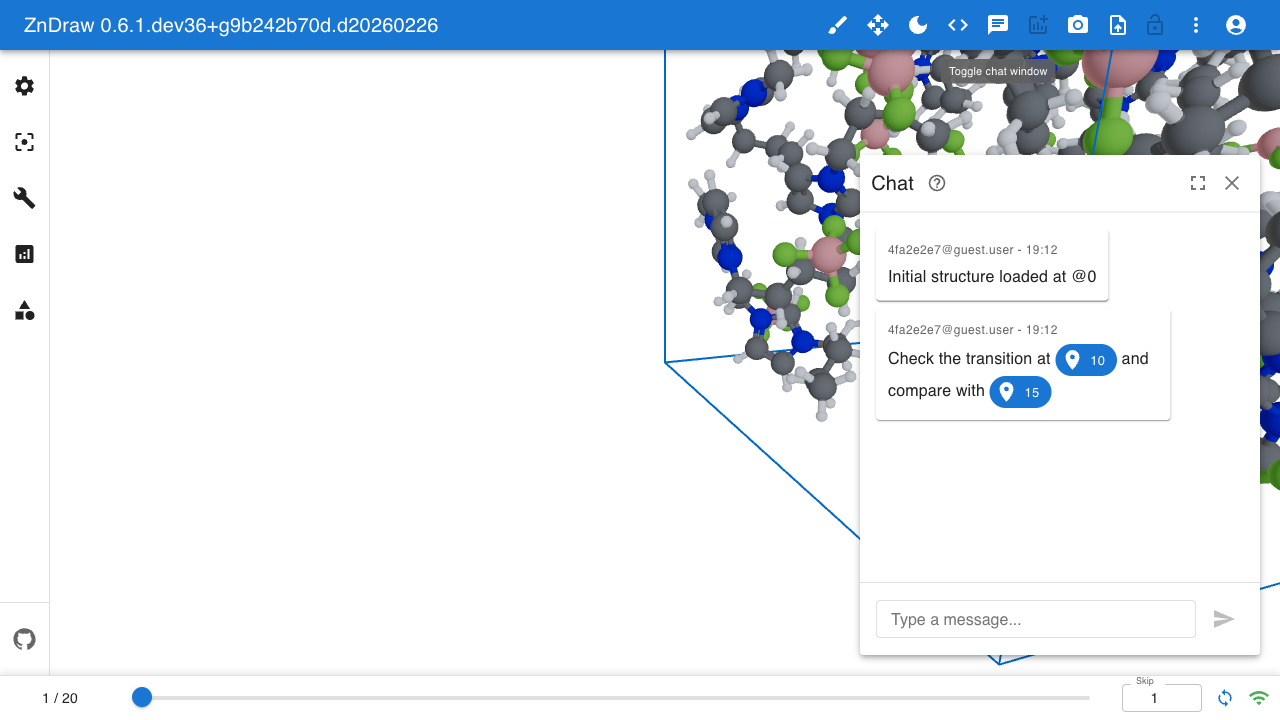Open the file upload icon

click(1118, 25)
